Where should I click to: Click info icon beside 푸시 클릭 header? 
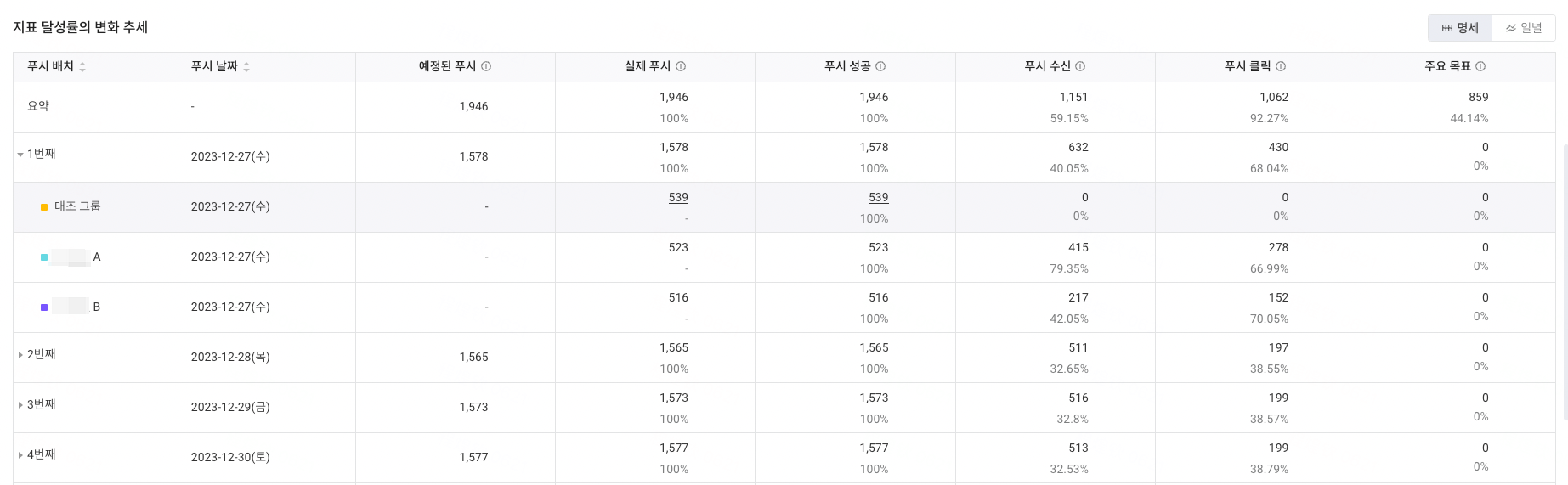(1281, 66)
